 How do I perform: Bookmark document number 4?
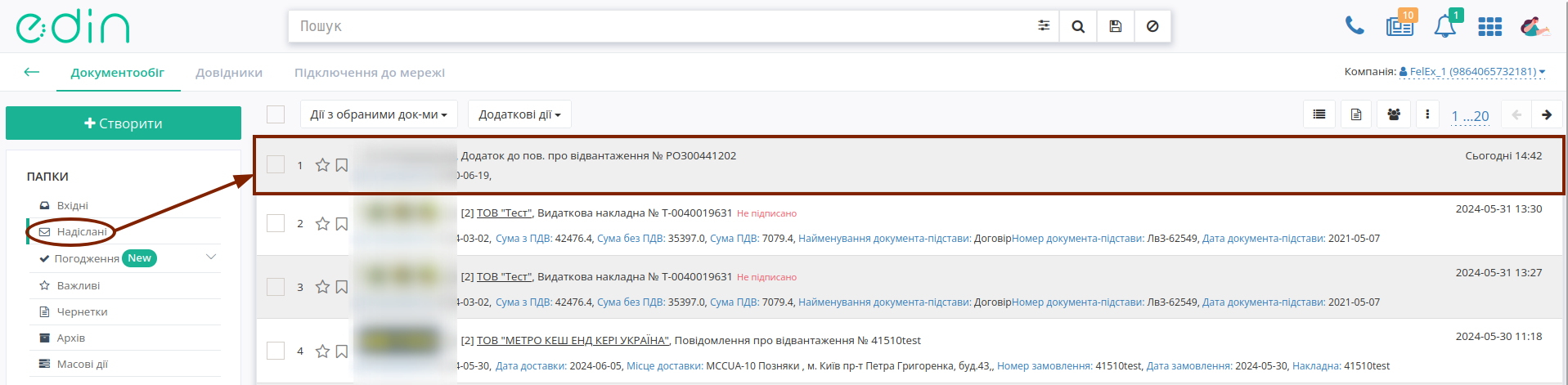pyautogui.click(x=342, y=351)
